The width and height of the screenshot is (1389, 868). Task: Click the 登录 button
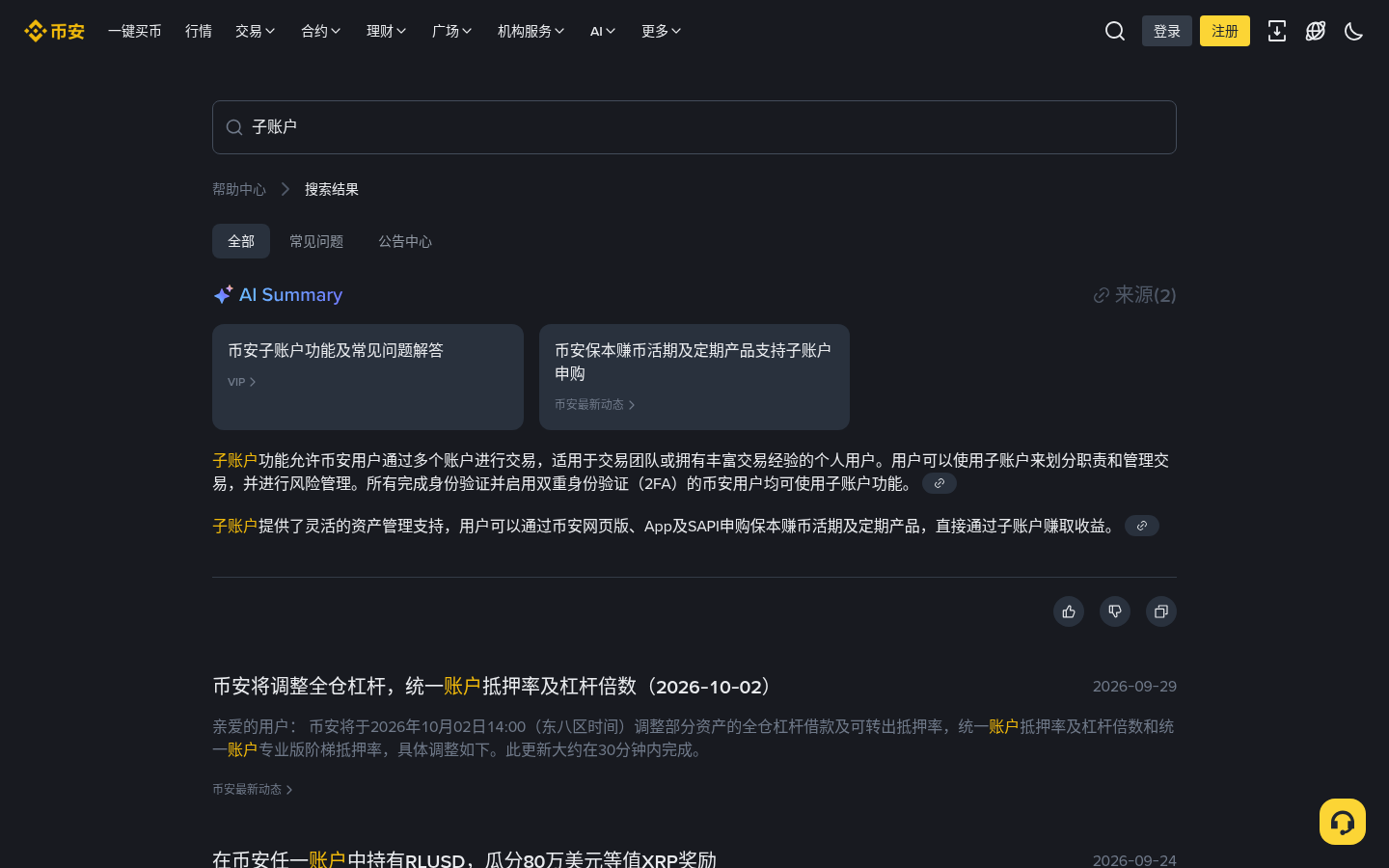1167,31
